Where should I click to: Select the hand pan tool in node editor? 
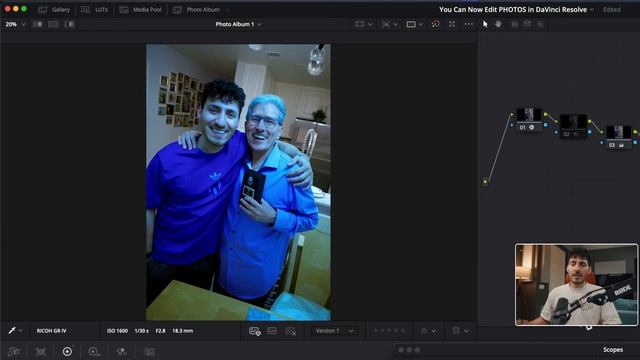(498, 24)
